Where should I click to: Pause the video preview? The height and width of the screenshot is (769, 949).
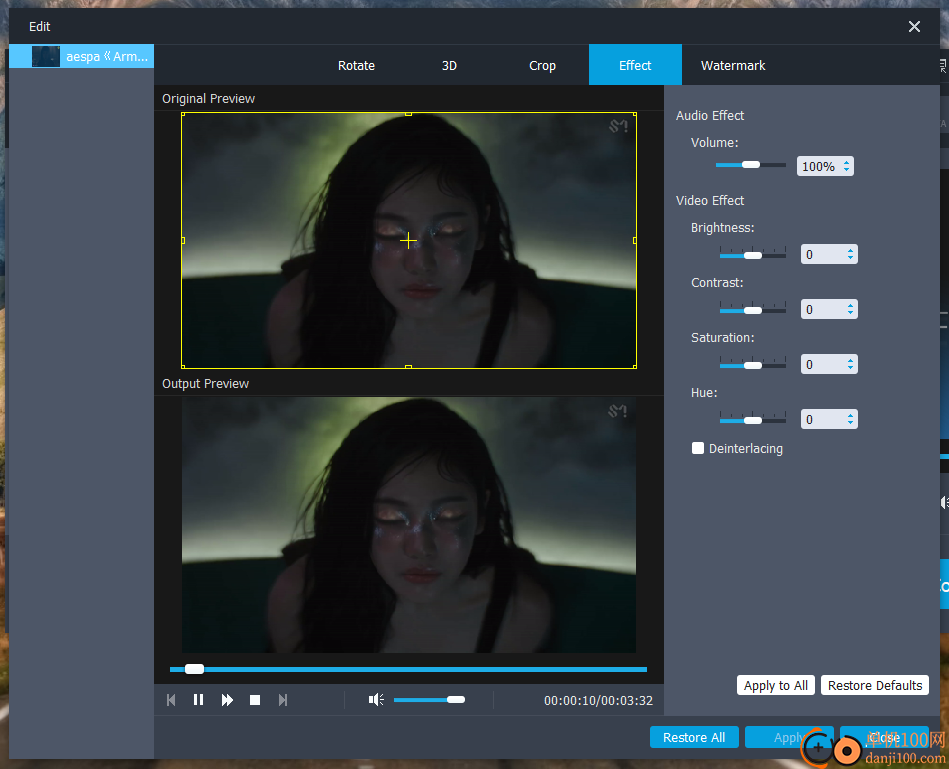coord(199,700)
